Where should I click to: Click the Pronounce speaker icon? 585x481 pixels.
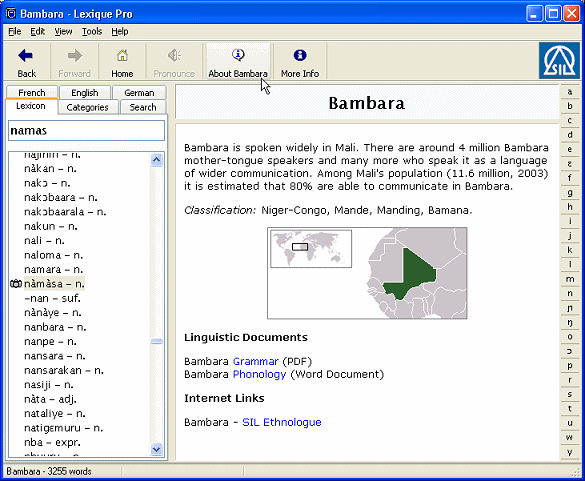[174, 61]
